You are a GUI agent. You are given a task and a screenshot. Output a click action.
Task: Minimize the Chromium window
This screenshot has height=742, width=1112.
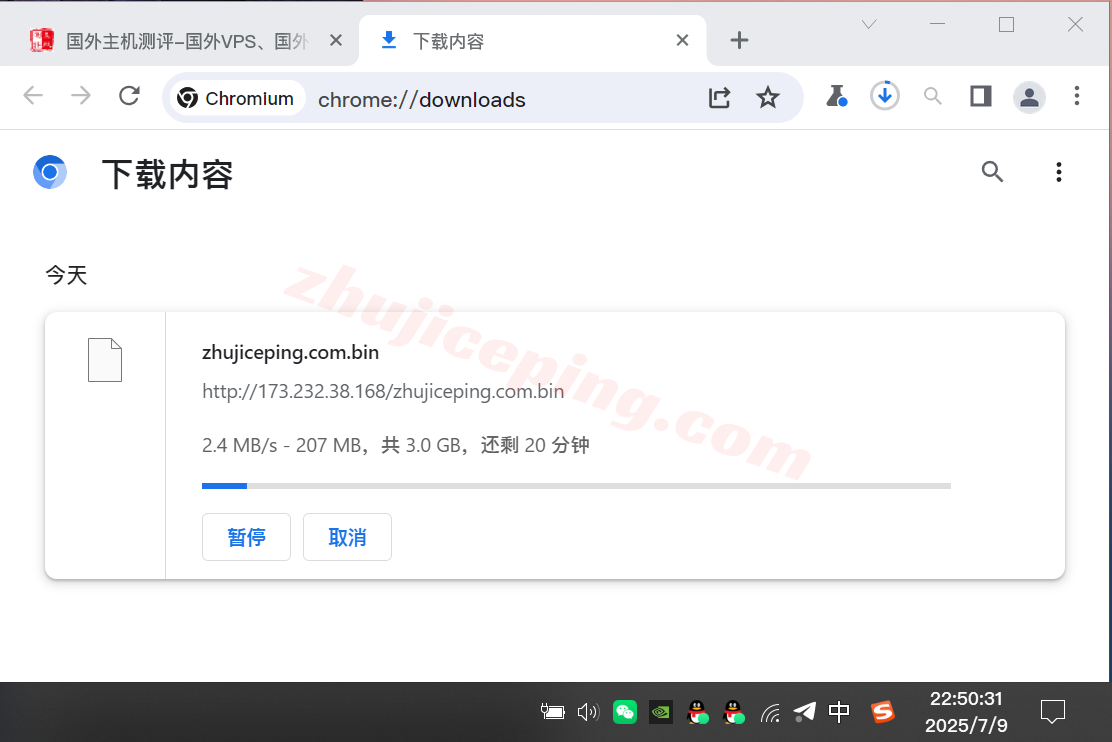point(938,24)
